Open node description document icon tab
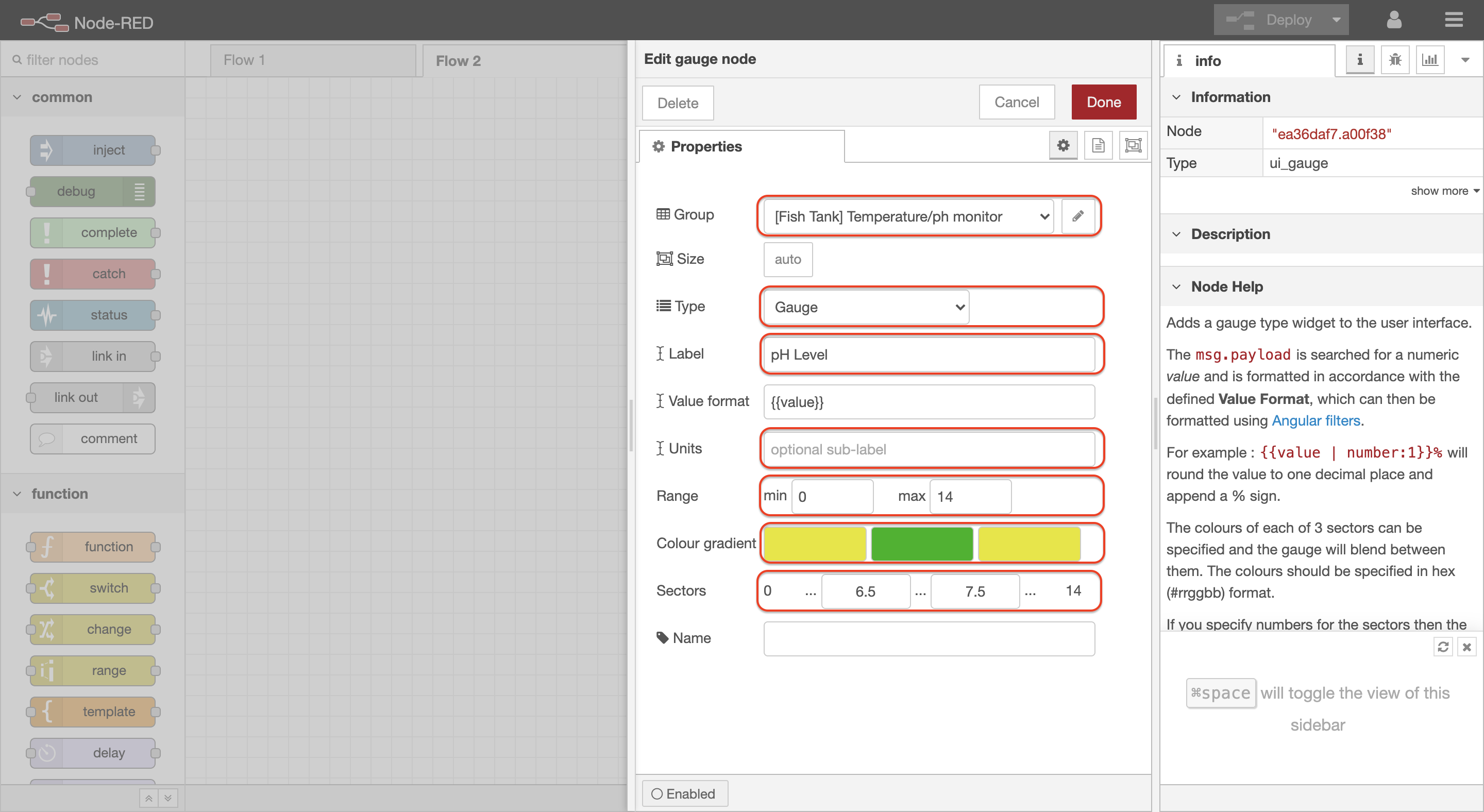 point(1098,145)
